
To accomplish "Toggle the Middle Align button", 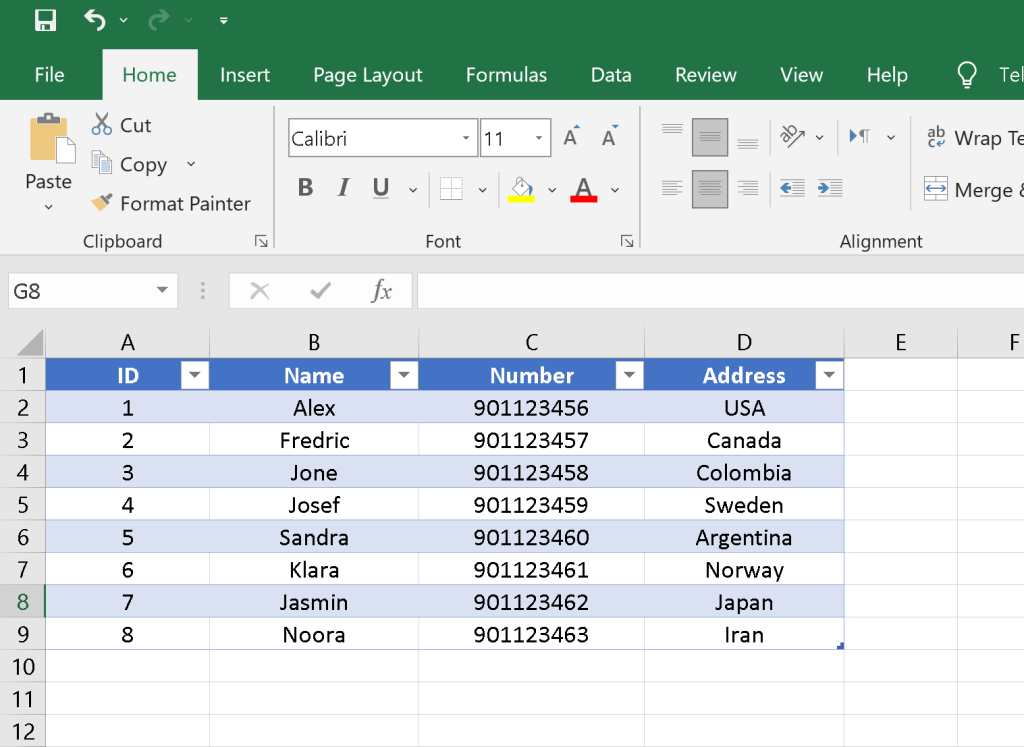I will click(710, 137).
